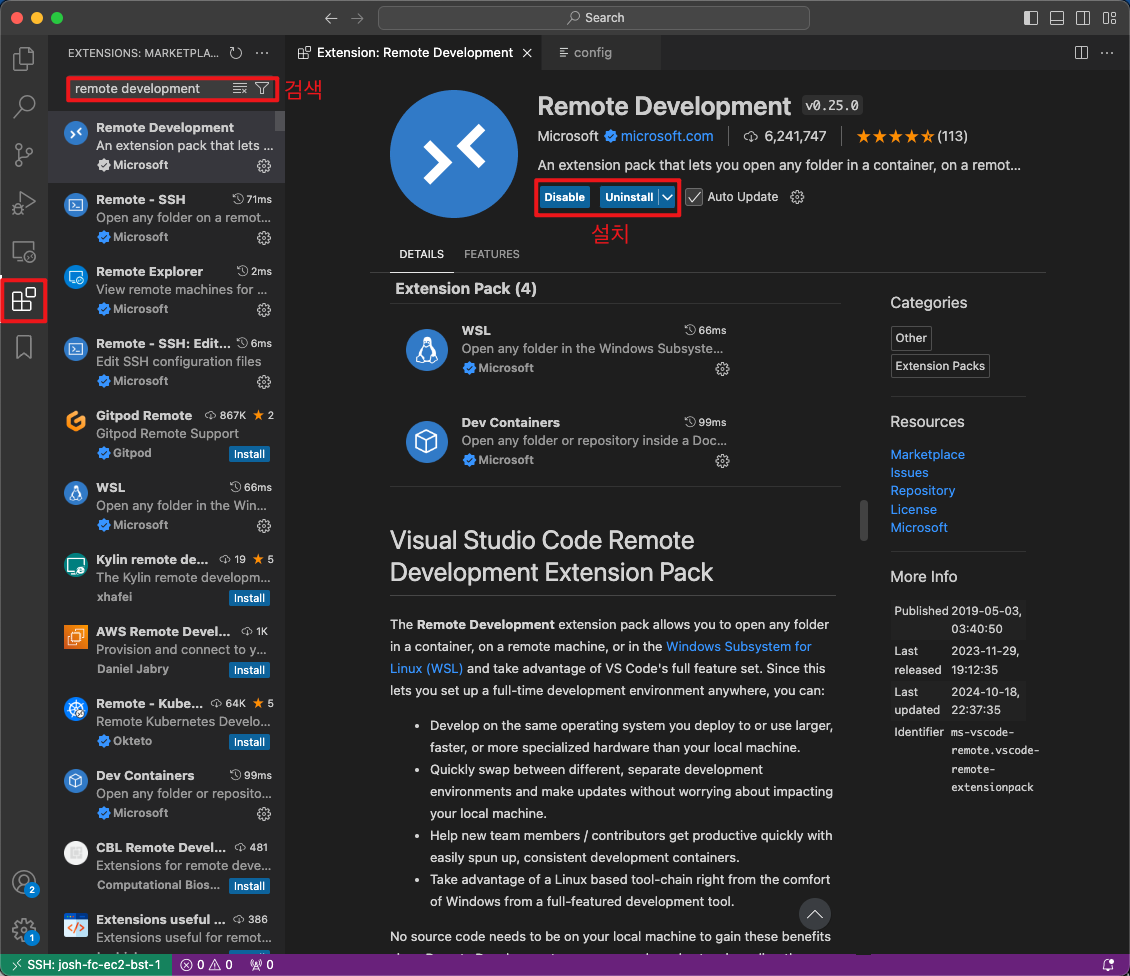Install the Gitpod Remote extension

(249, 454)
